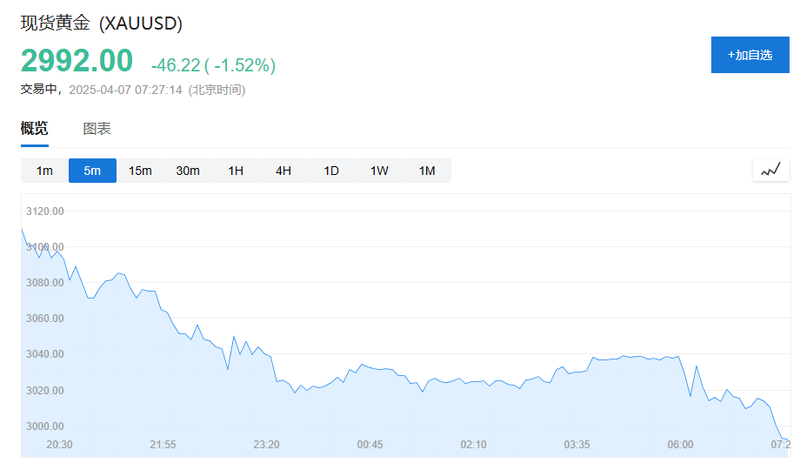Pick the 1M timeframe
The width and height of the screenshot is (800, 470).
[x=427, y=170]
